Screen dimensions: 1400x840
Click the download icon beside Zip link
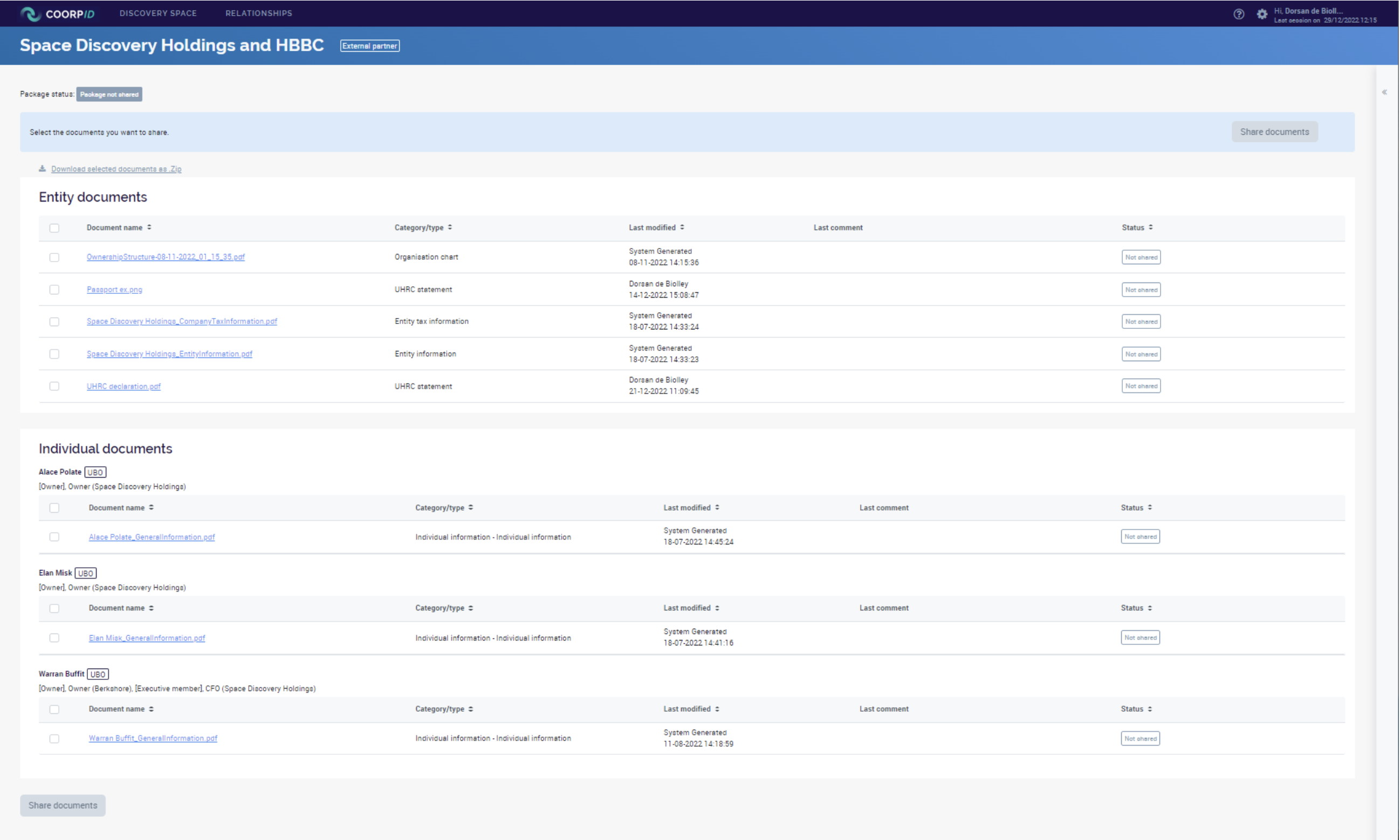[43, 169]
